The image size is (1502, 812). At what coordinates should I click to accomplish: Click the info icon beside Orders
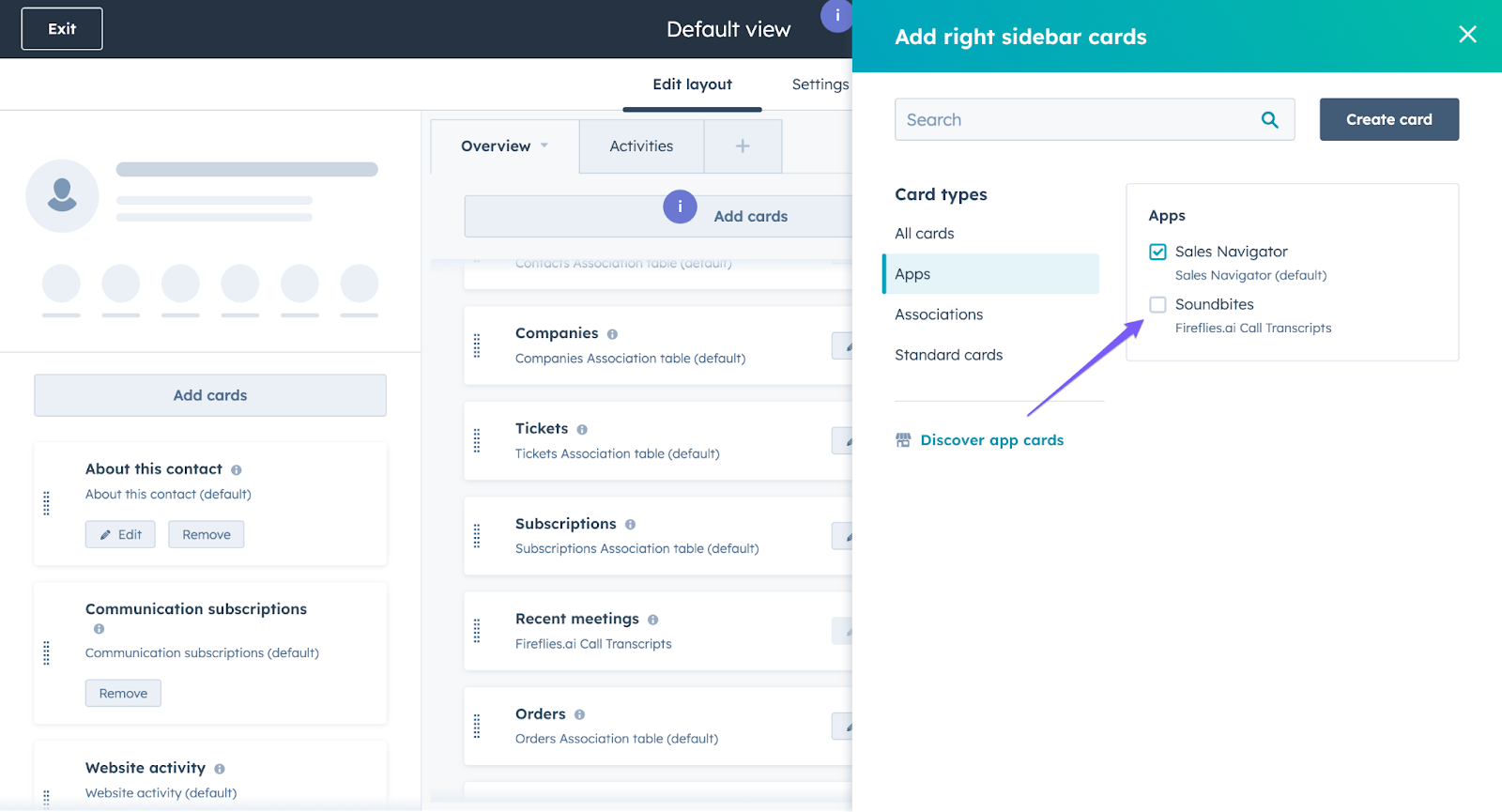pyautogui.click(x=579, y=715)
